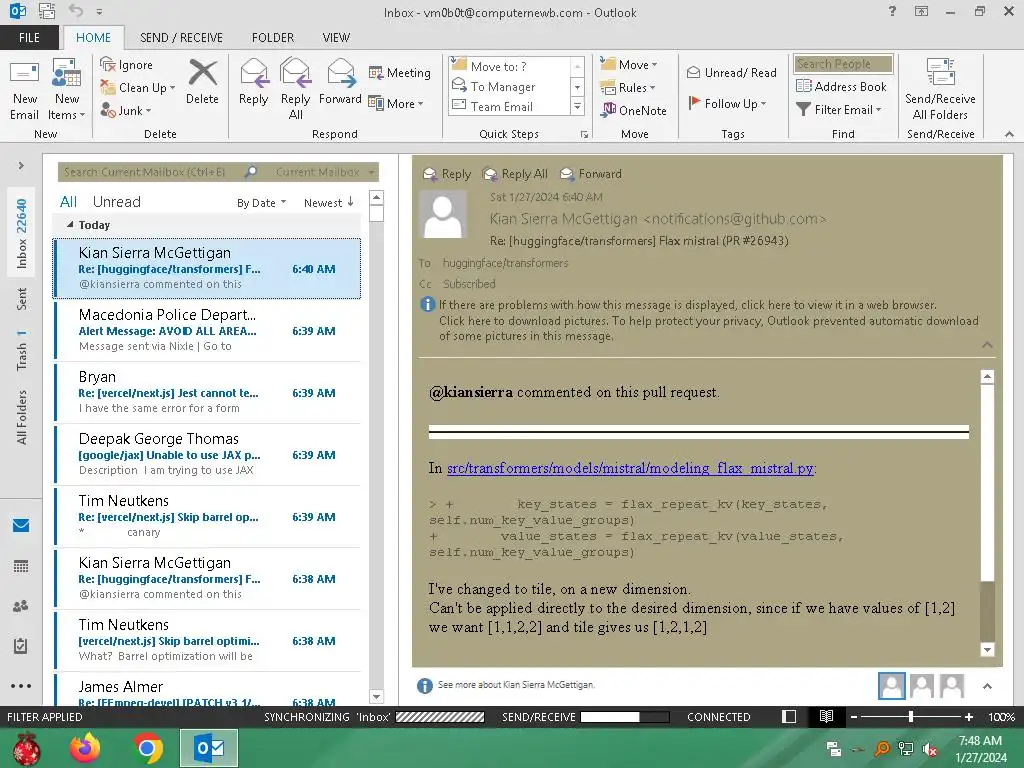Screen dimensions: 1024x768
Task: Open the New Items menu
Action: pyautogui.click(x=67, y=90)
